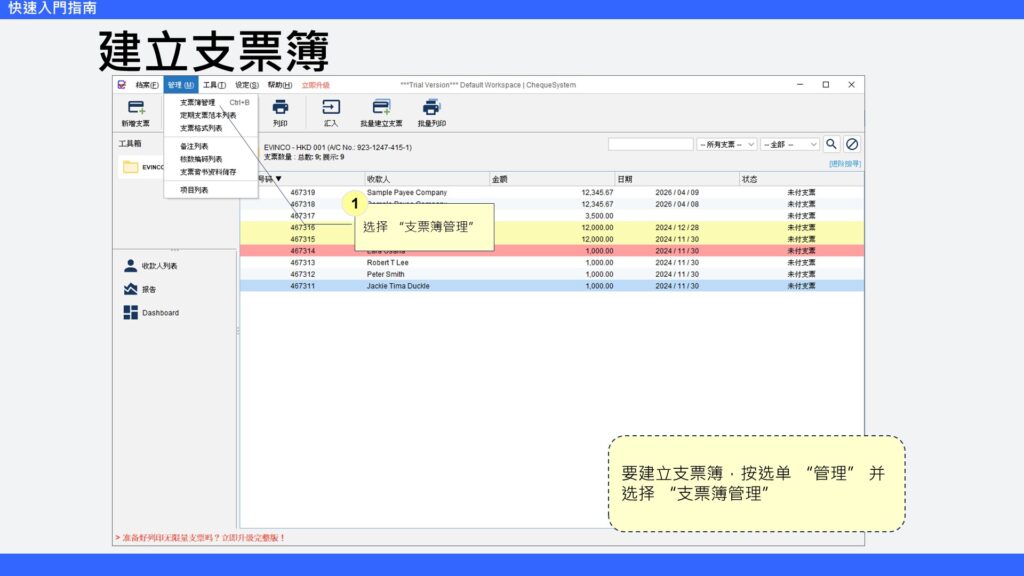The height and width of the screenshot is (576, 1024).
Task: Click the 汇入 import icon
Action: [x=331, y=107]
